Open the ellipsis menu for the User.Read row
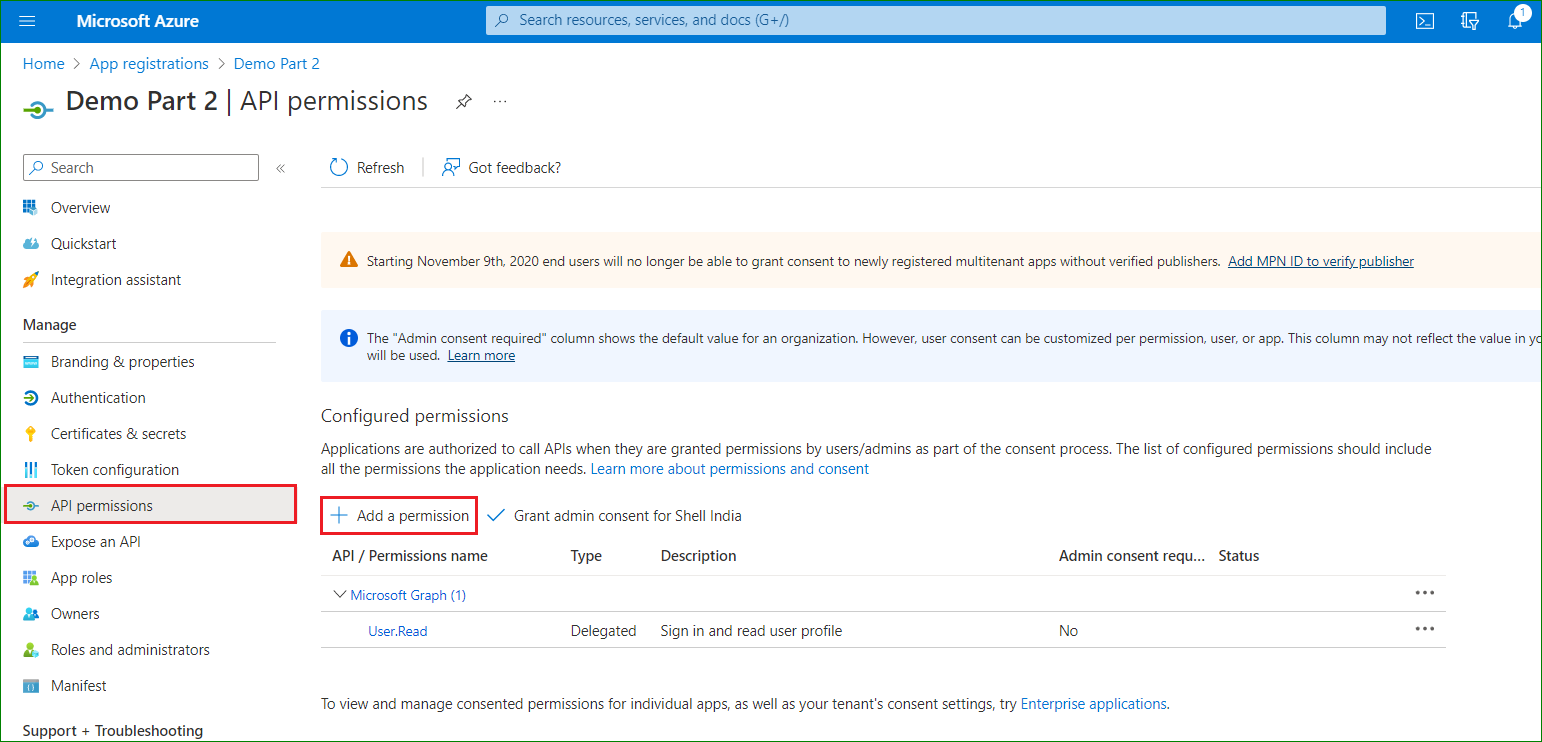The height and width of the screenshot is (742, 1542). point(1425,629)
